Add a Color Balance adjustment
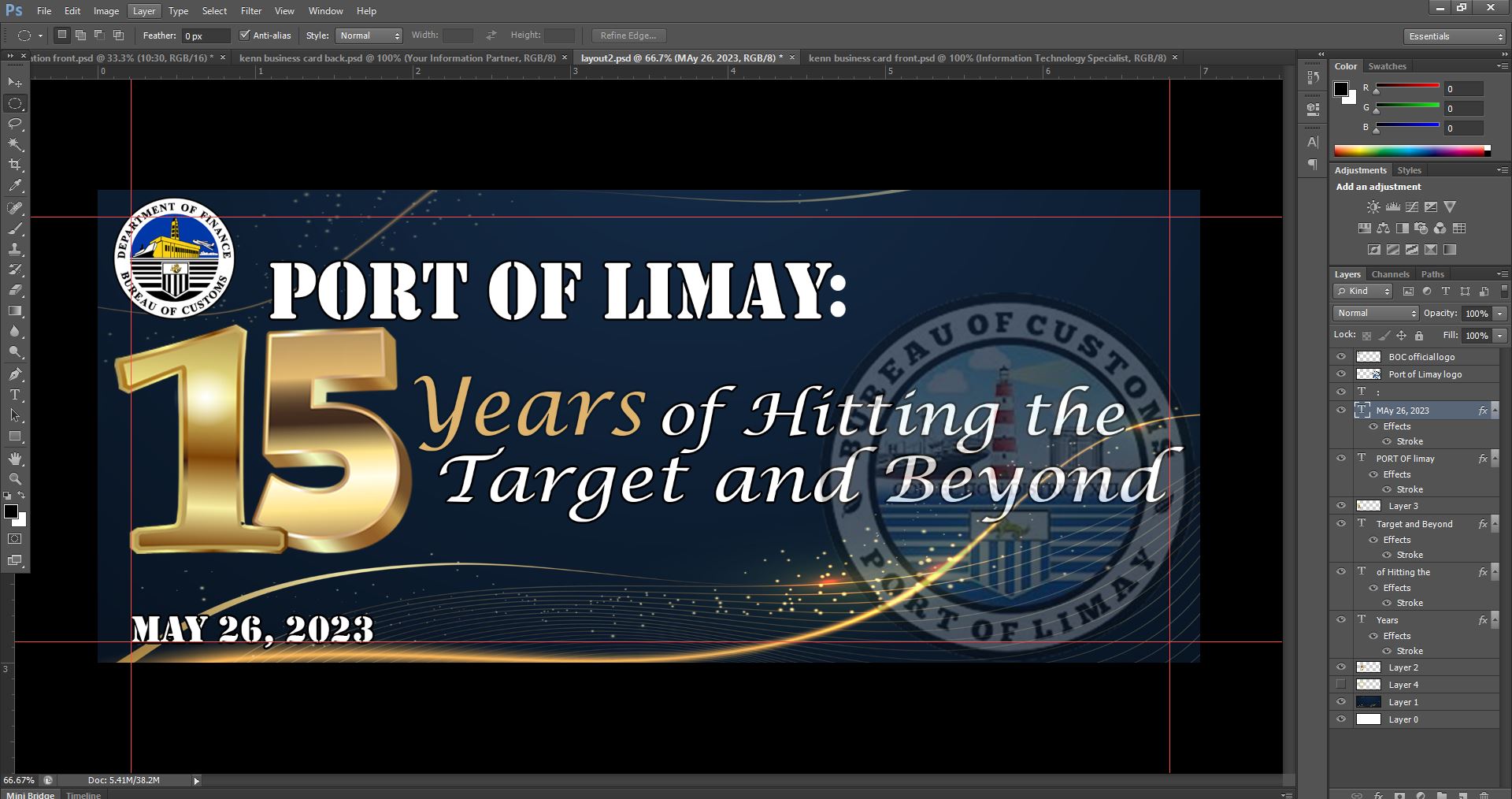Image resolution: width=1512 pixels, height=799 pixels. point(1384,229)
